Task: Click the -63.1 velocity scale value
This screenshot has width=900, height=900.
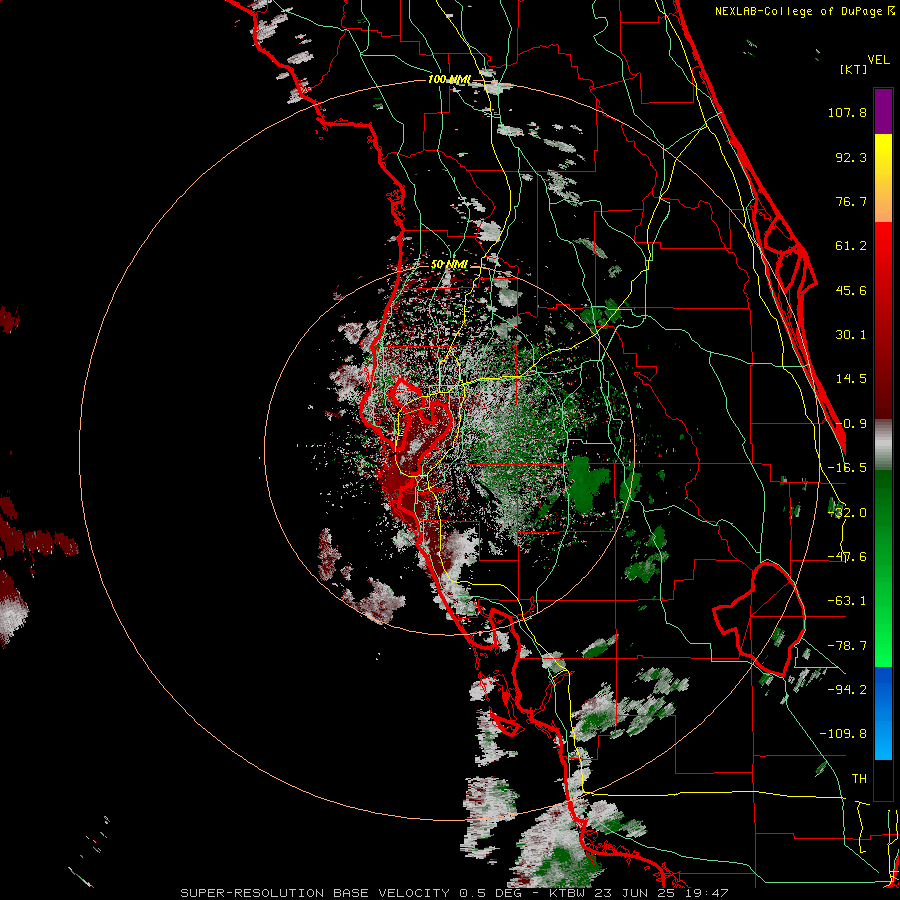Action: pyautogui.click(x=847, y=601)
